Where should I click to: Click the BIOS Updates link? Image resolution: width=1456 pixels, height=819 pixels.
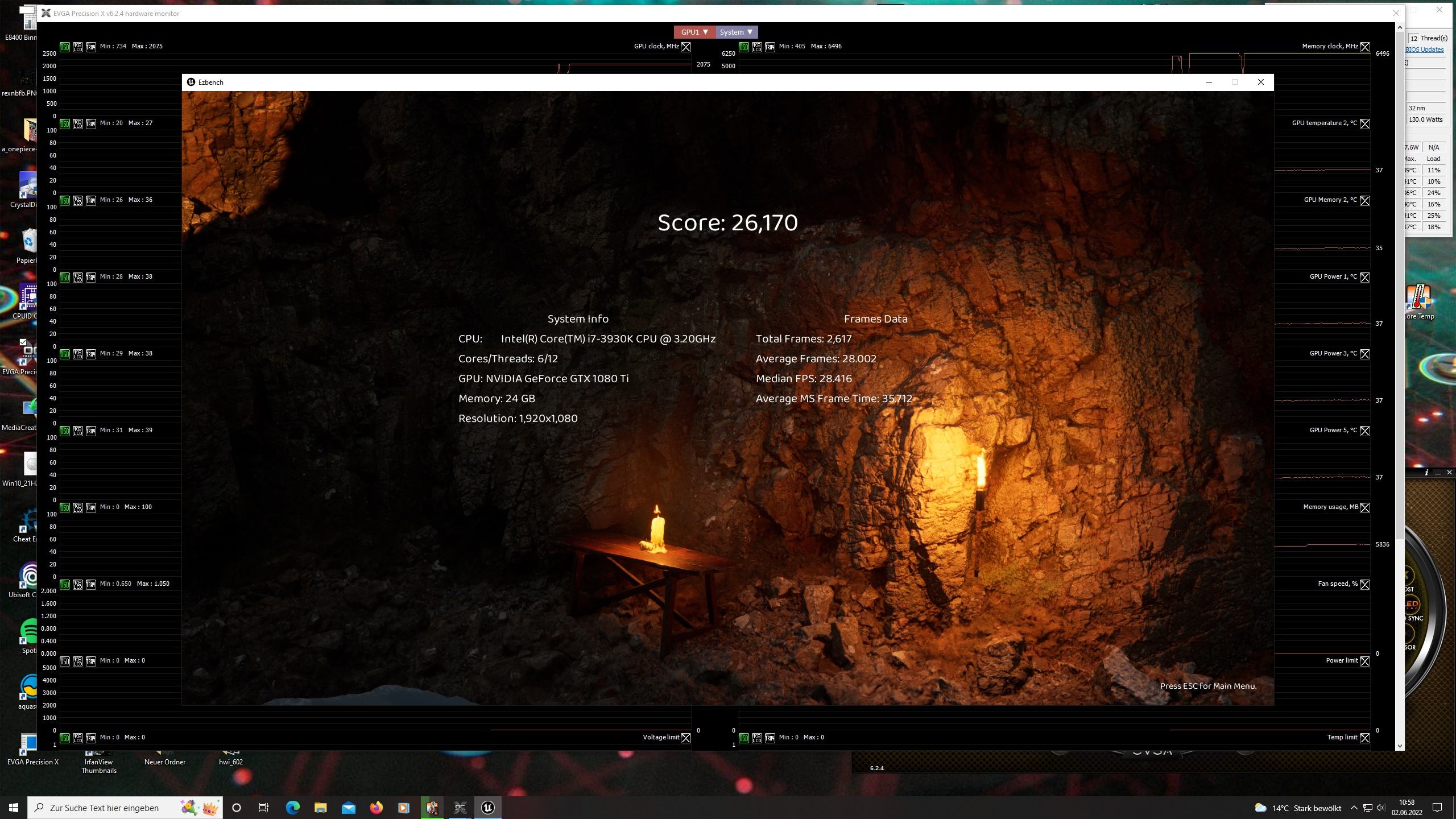click(x=1424, y=49)
